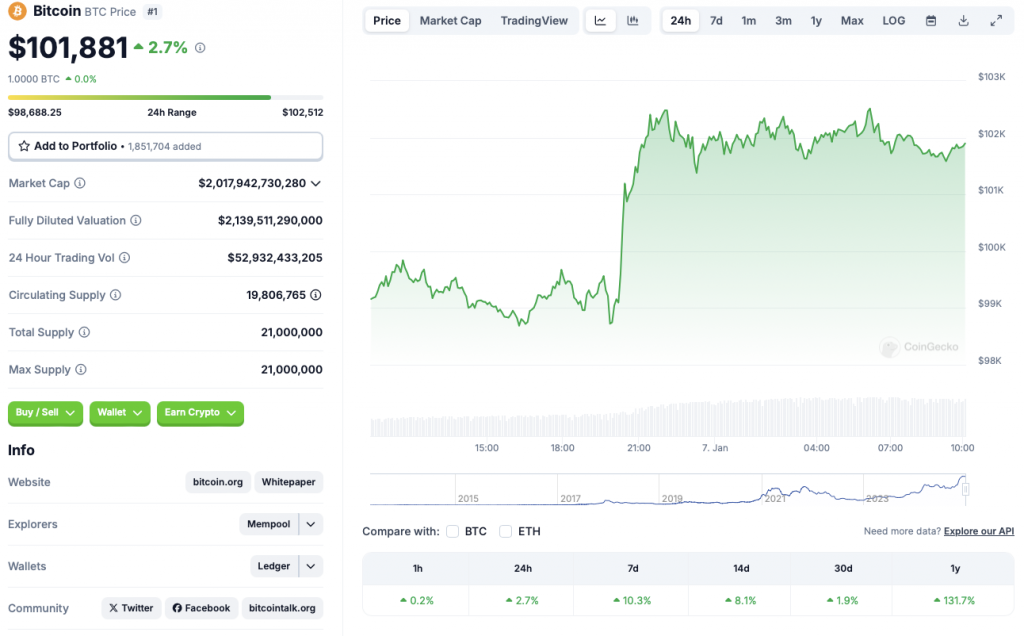Screen dimensions: 1024x636
Task: Click the Bitcoin logo icon
Action: 17,11
